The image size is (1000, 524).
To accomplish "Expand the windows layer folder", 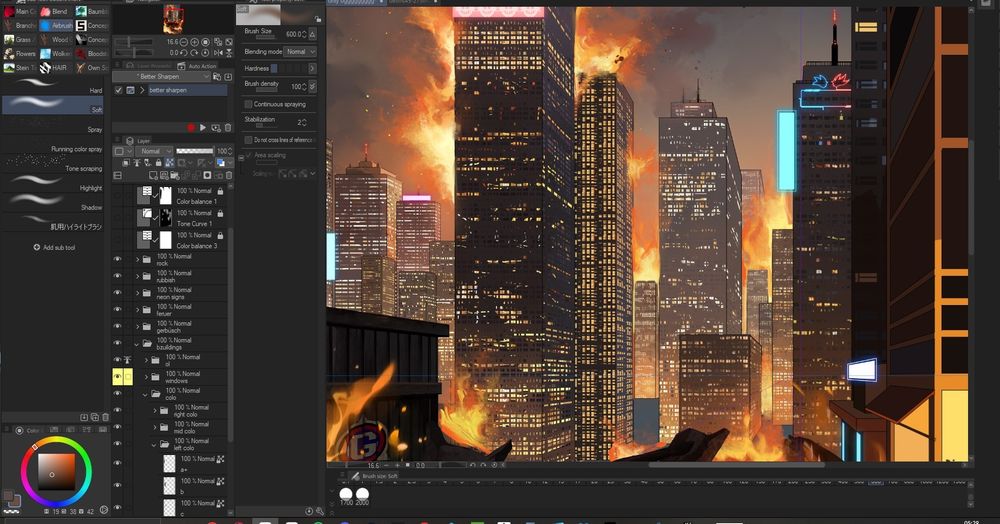I will point(146,377).
